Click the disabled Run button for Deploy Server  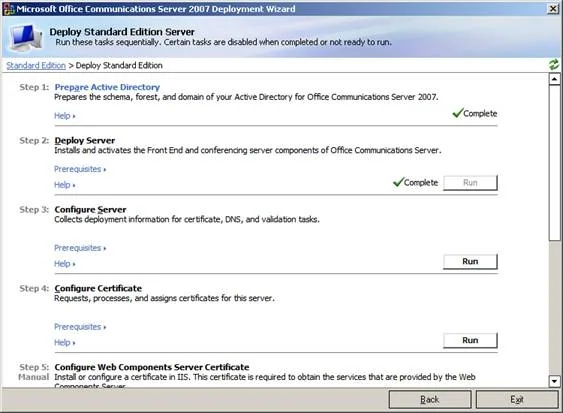(x=470, y=182)
